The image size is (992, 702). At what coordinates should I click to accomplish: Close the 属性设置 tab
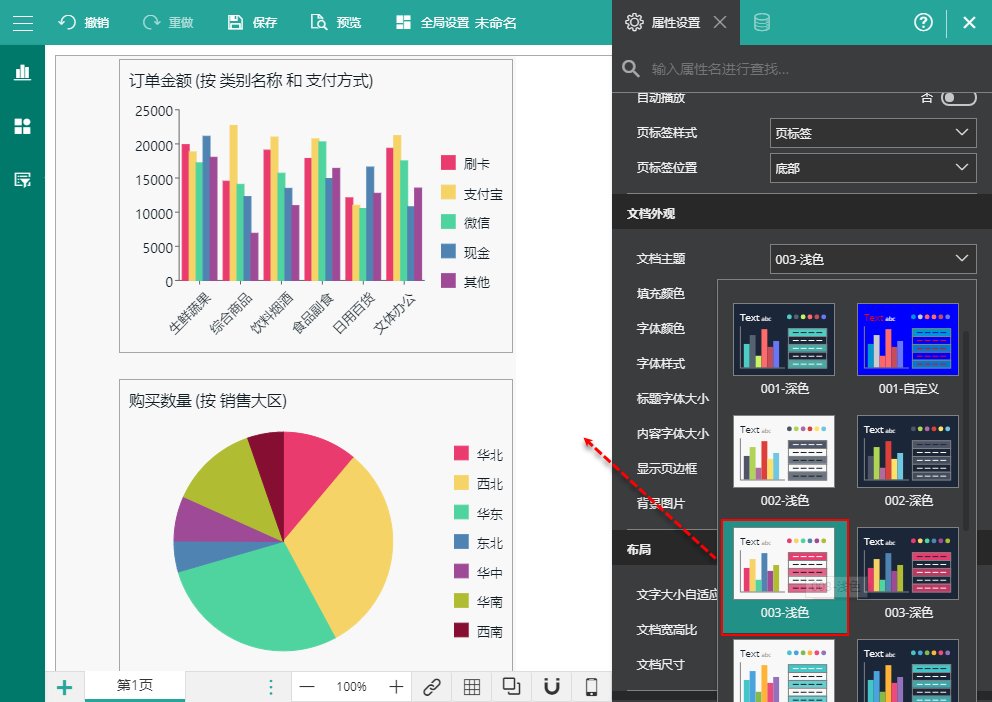point(720,23)
